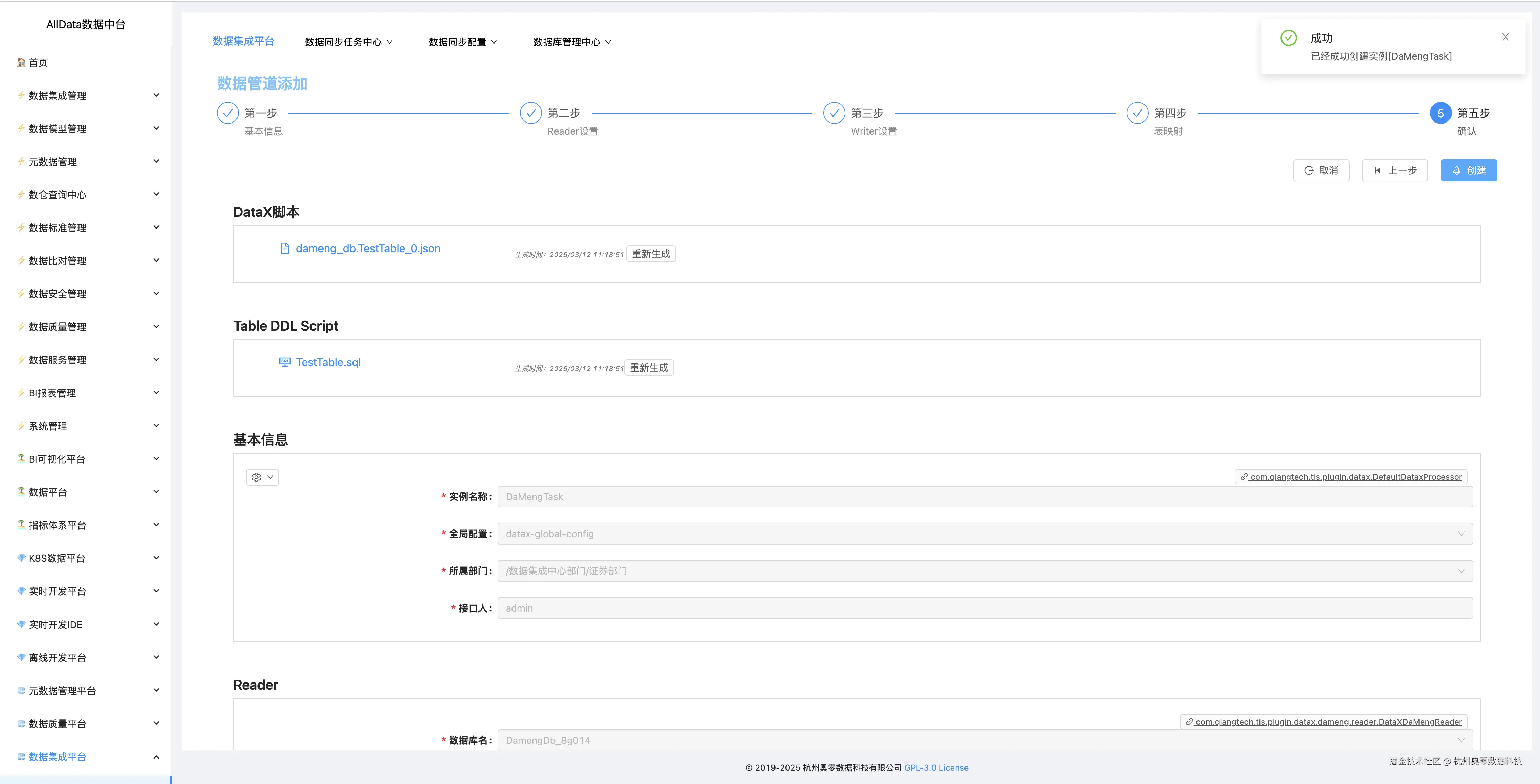
Task: Click the file icon beside dameng_db.TestTable_0.json
Action: (285, 248)
